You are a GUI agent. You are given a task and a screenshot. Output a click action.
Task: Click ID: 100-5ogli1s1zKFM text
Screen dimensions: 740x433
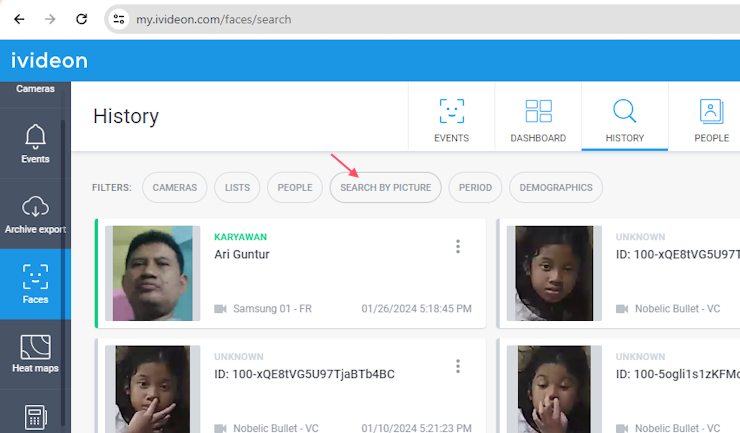[678, 374]
